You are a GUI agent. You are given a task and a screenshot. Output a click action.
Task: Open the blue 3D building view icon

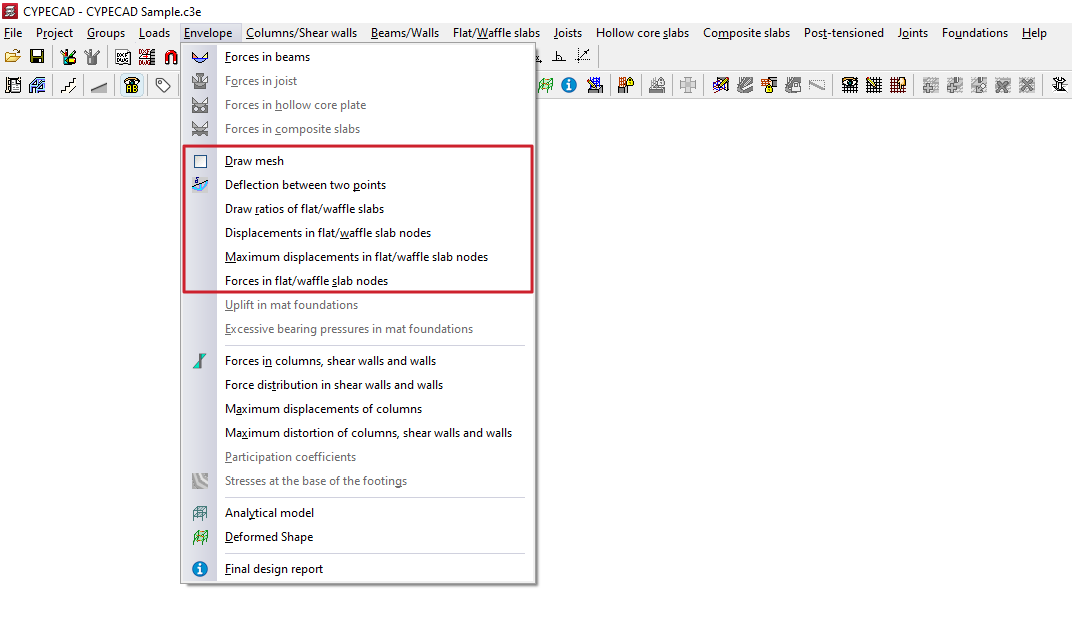[x=37, y=85]
